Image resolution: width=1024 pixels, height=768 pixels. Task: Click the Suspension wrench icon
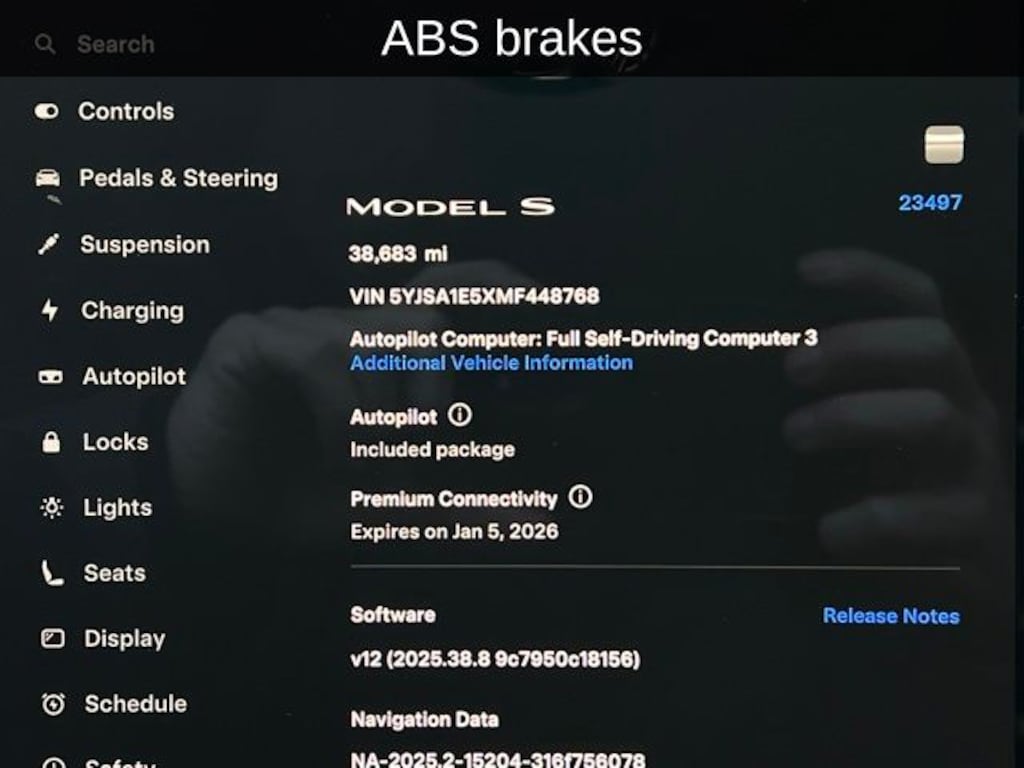tap(49, 244)
